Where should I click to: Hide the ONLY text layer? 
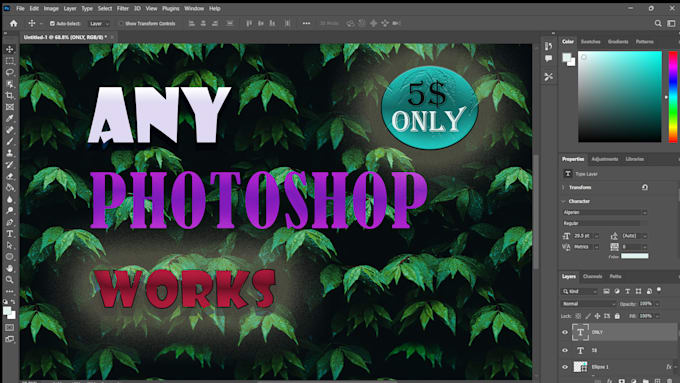click(565, 332)
